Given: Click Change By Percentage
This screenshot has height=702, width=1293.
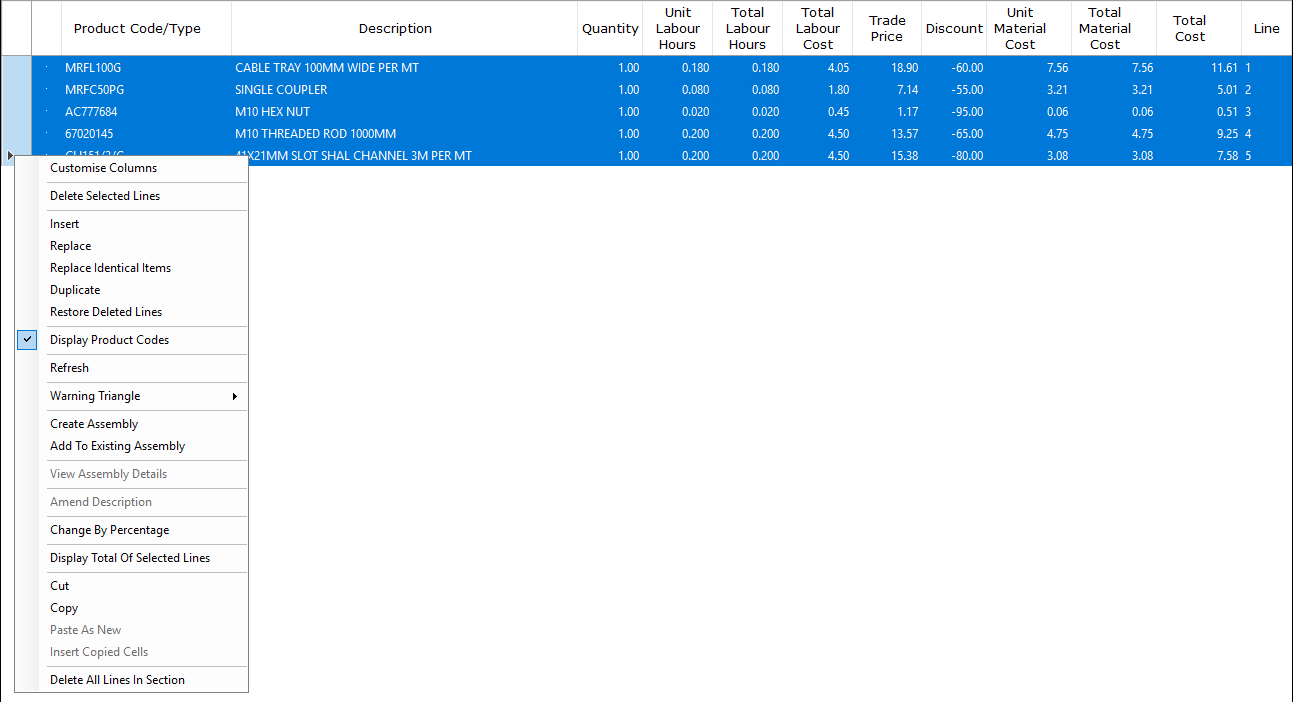Looking at the screenshot, I should tap(109, 530).
